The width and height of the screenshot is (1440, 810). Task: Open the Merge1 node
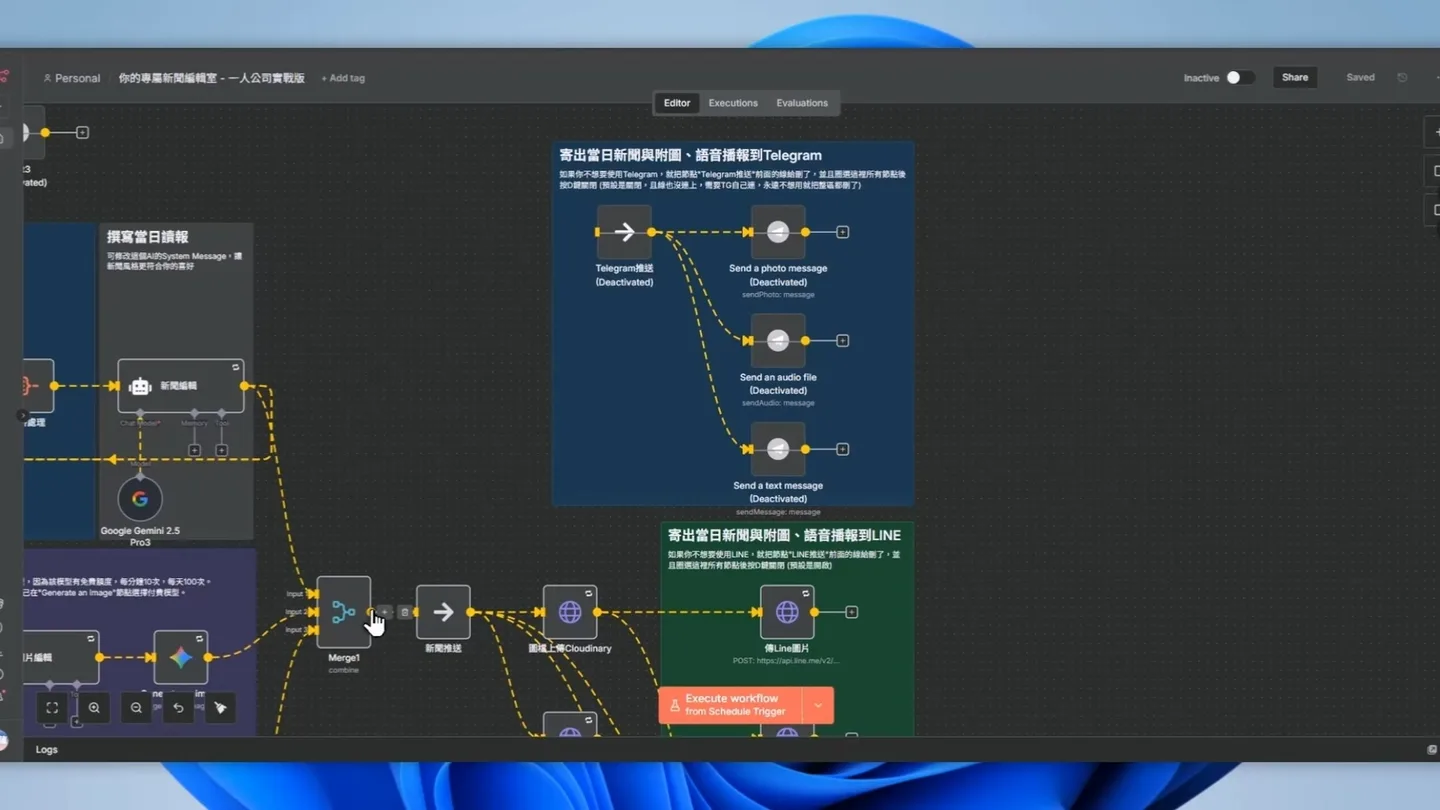pos(344,612)
